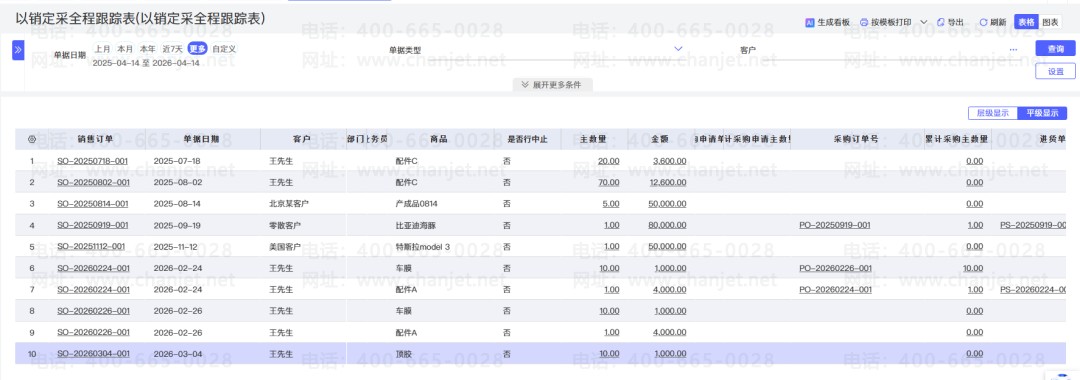Sort by 单据日期 column header
Viewport: 1080px width, 380px height.
click(x=201, y=139)
